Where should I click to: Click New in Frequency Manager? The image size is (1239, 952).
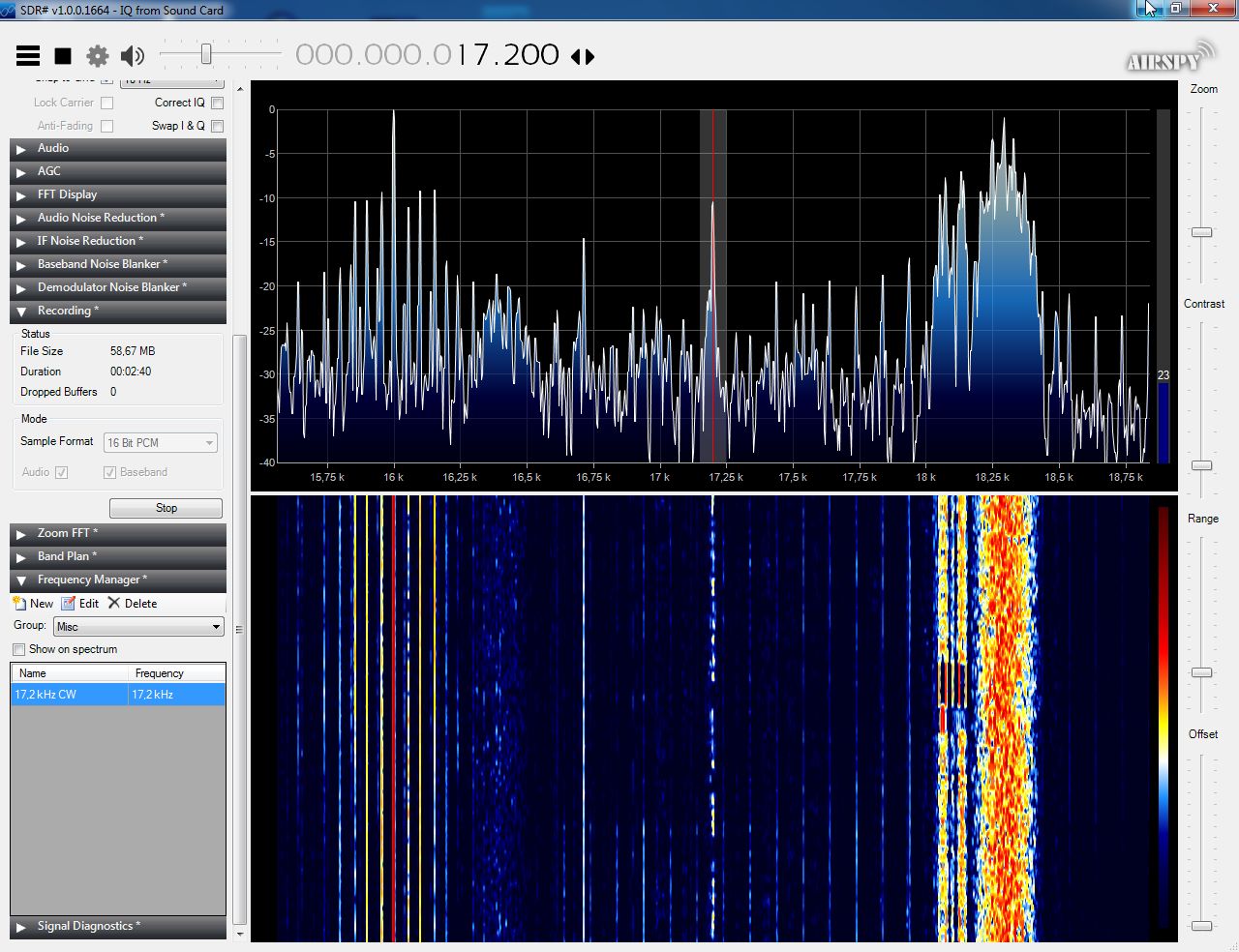click(33, 603)
